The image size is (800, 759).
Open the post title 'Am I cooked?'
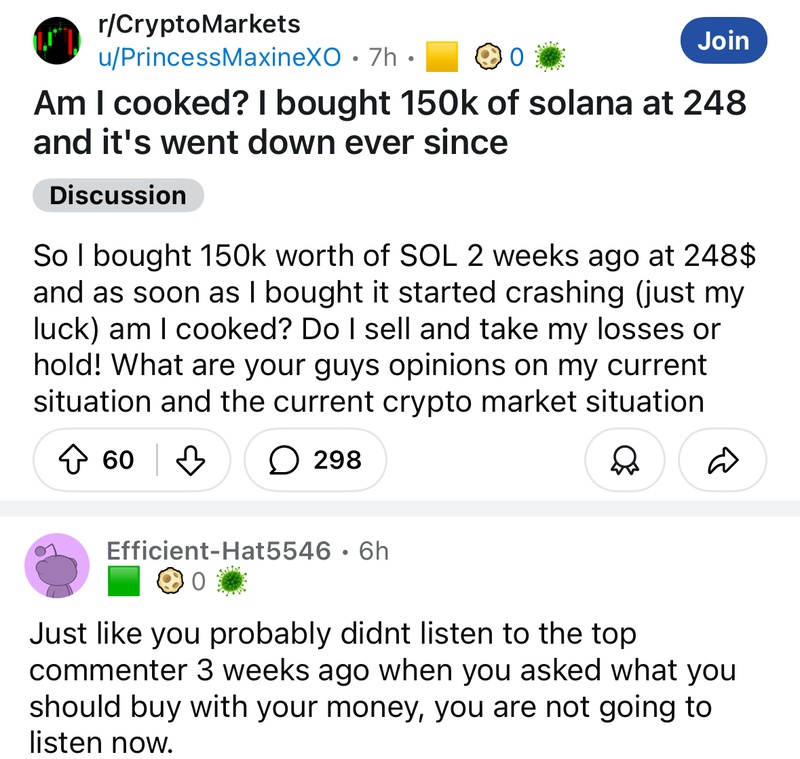[390, 122]
